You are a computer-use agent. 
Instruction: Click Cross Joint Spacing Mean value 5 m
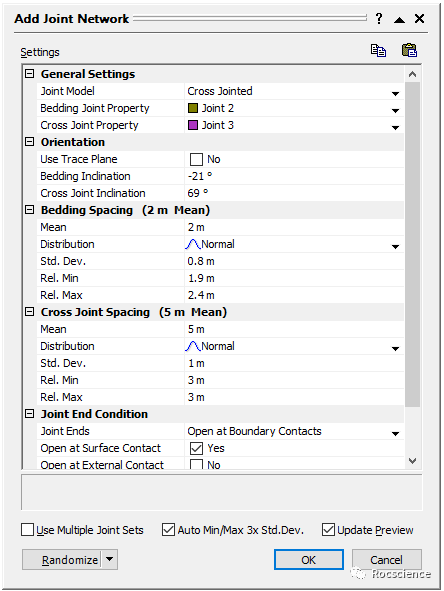click(x=196, y=329)
